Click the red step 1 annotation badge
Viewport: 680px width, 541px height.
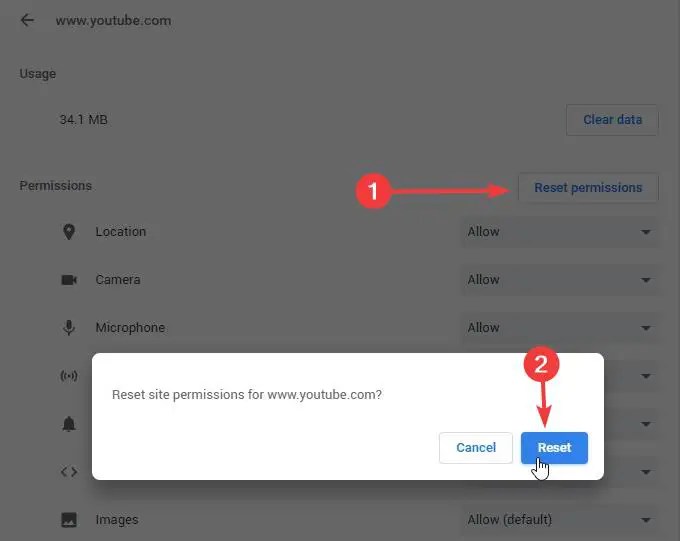coord(373,190)
